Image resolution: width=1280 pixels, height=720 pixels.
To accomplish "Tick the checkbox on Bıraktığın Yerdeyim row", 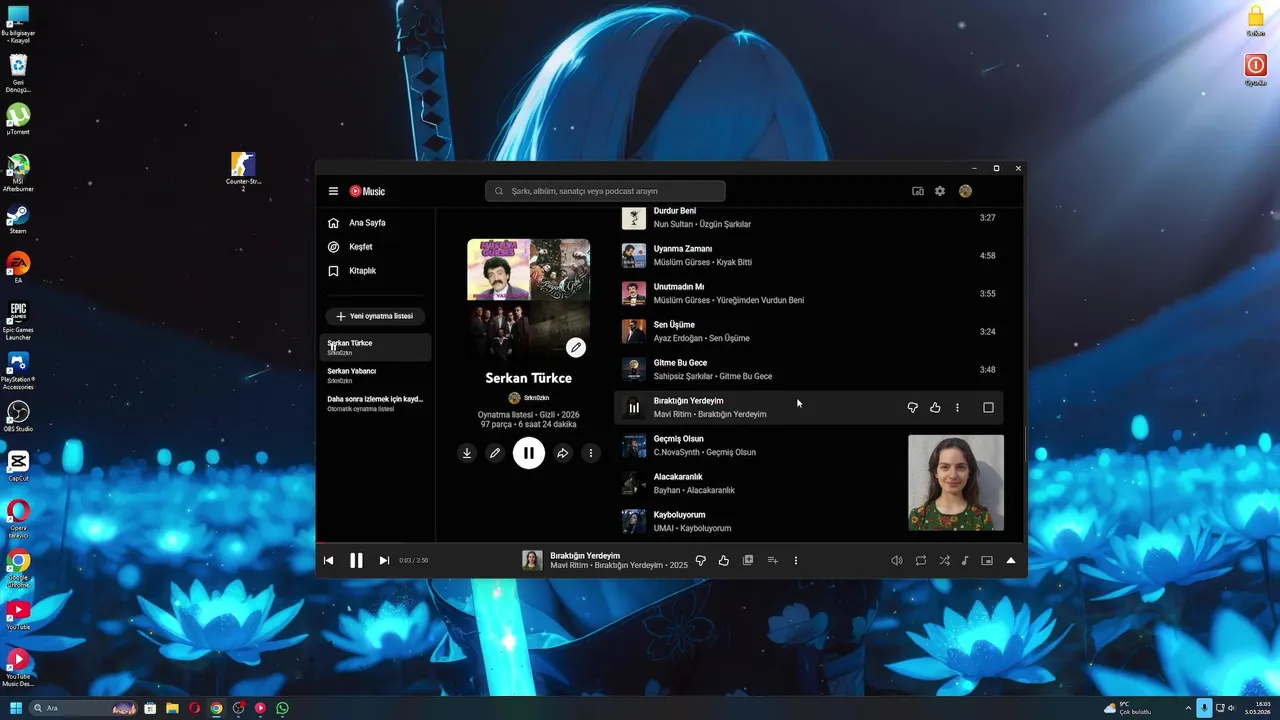I will pyautogui.click(x=988, y=407).
